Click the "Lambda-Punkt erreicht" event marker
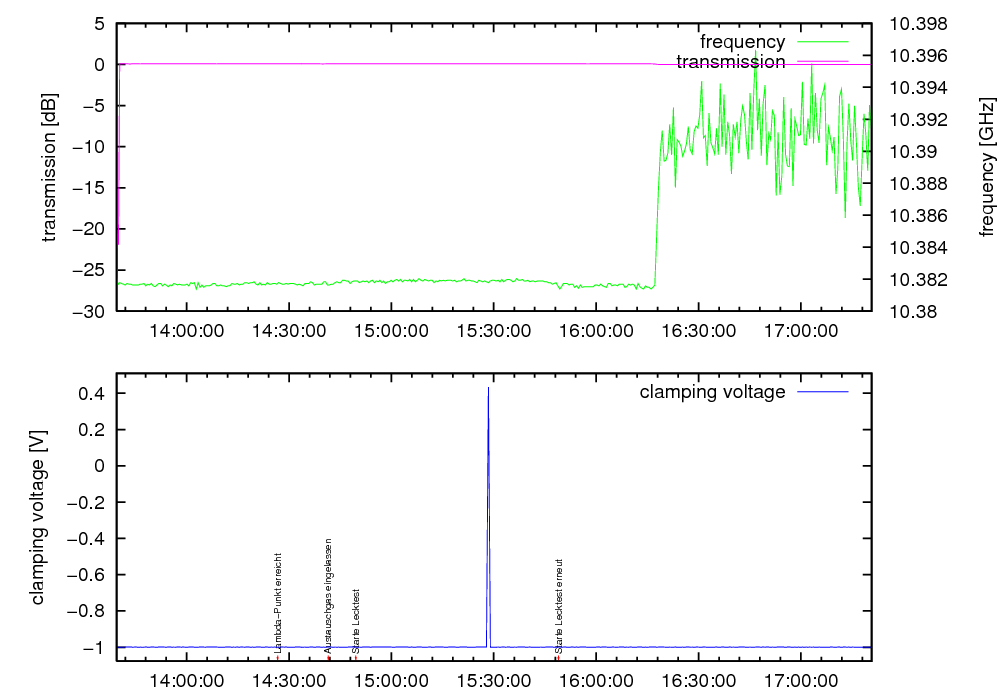Image resolution: width=1000 pixels, height=700 pixels. tap(279, 602)
